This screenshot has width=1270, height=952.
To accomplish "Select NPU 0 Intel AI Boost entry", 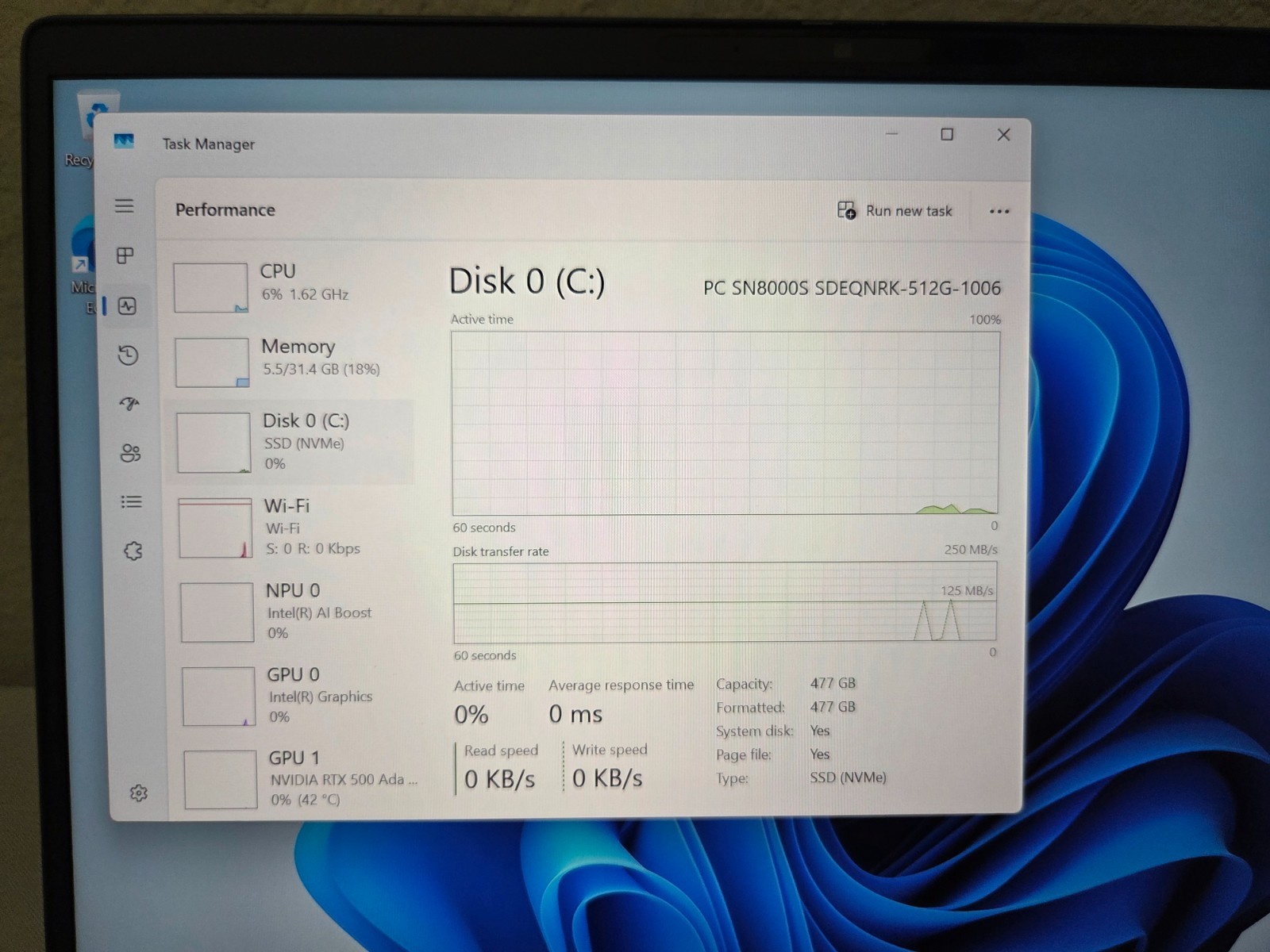I will [x=294, y=612].
